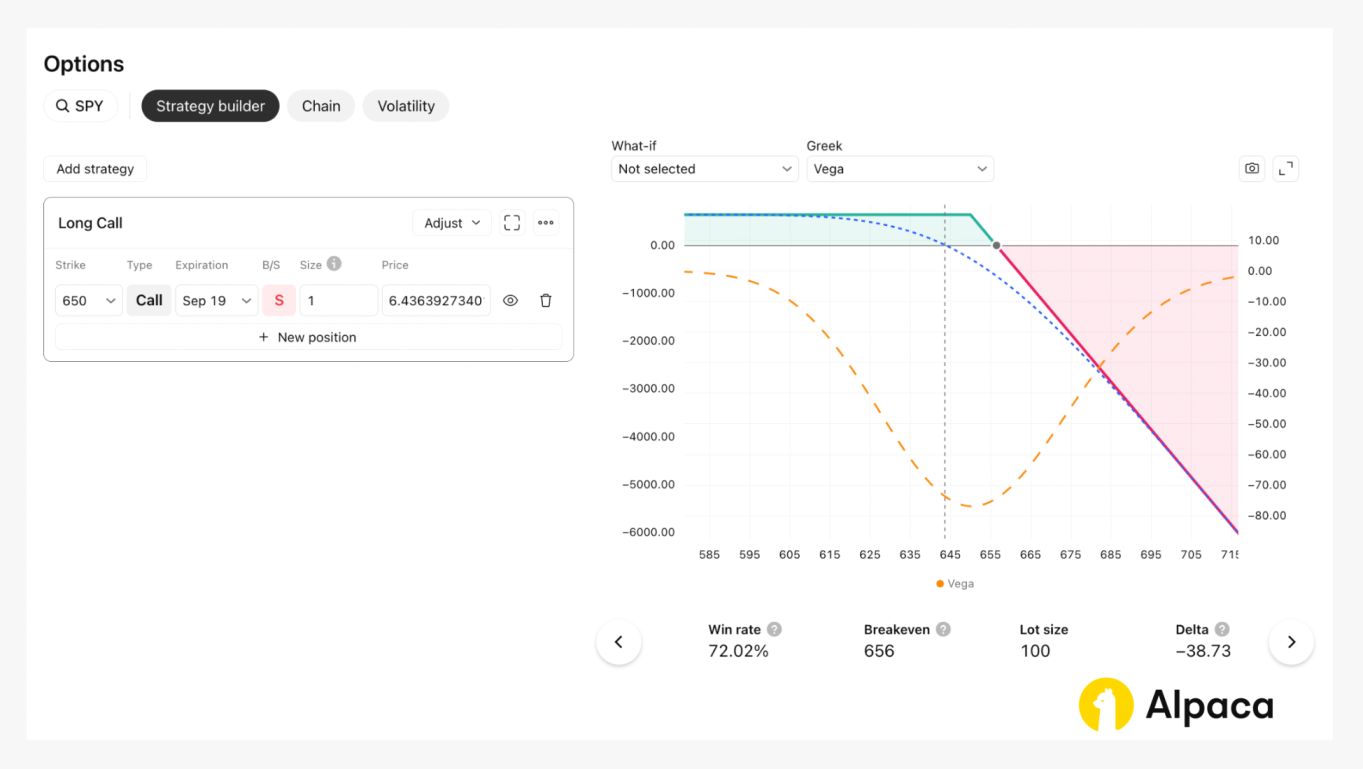Click the Win rate help icon
This screenshot has height=769, width=1363.
tap(775, 629)
